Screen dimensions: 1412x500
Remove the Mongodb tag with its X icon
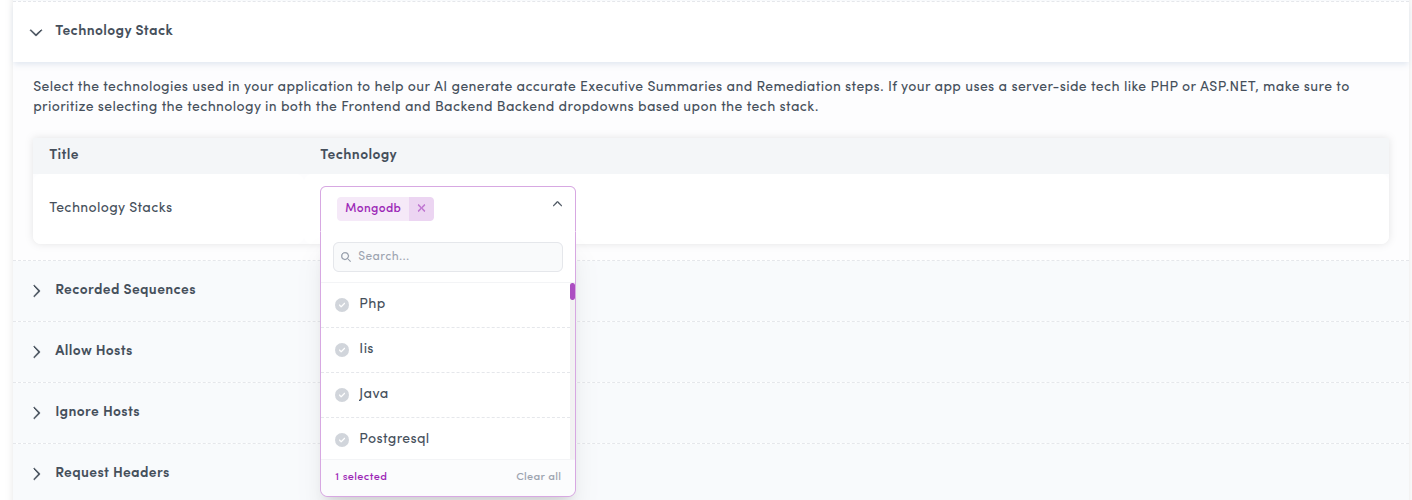(421, 208)
